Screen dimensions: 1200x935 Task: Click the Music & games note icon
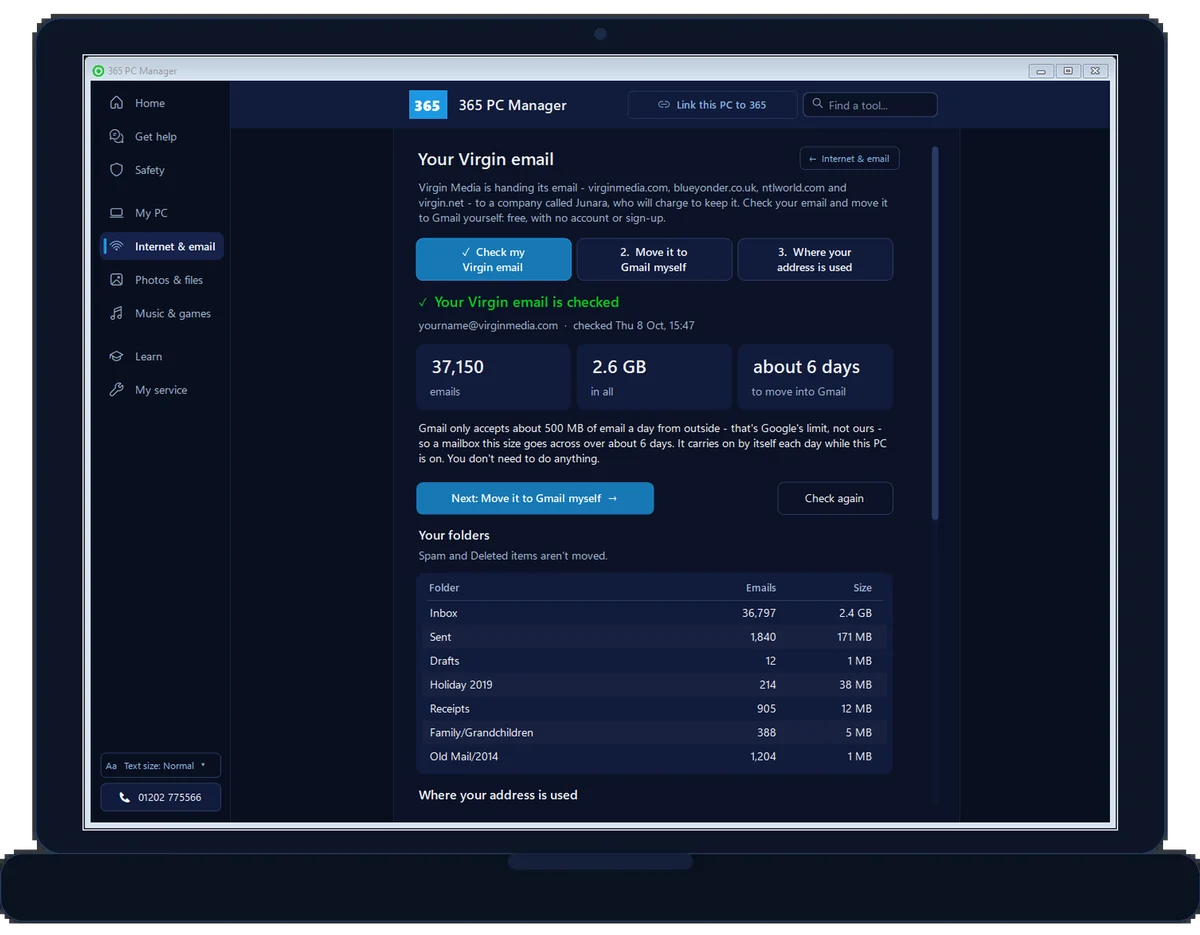coord(117,314)
